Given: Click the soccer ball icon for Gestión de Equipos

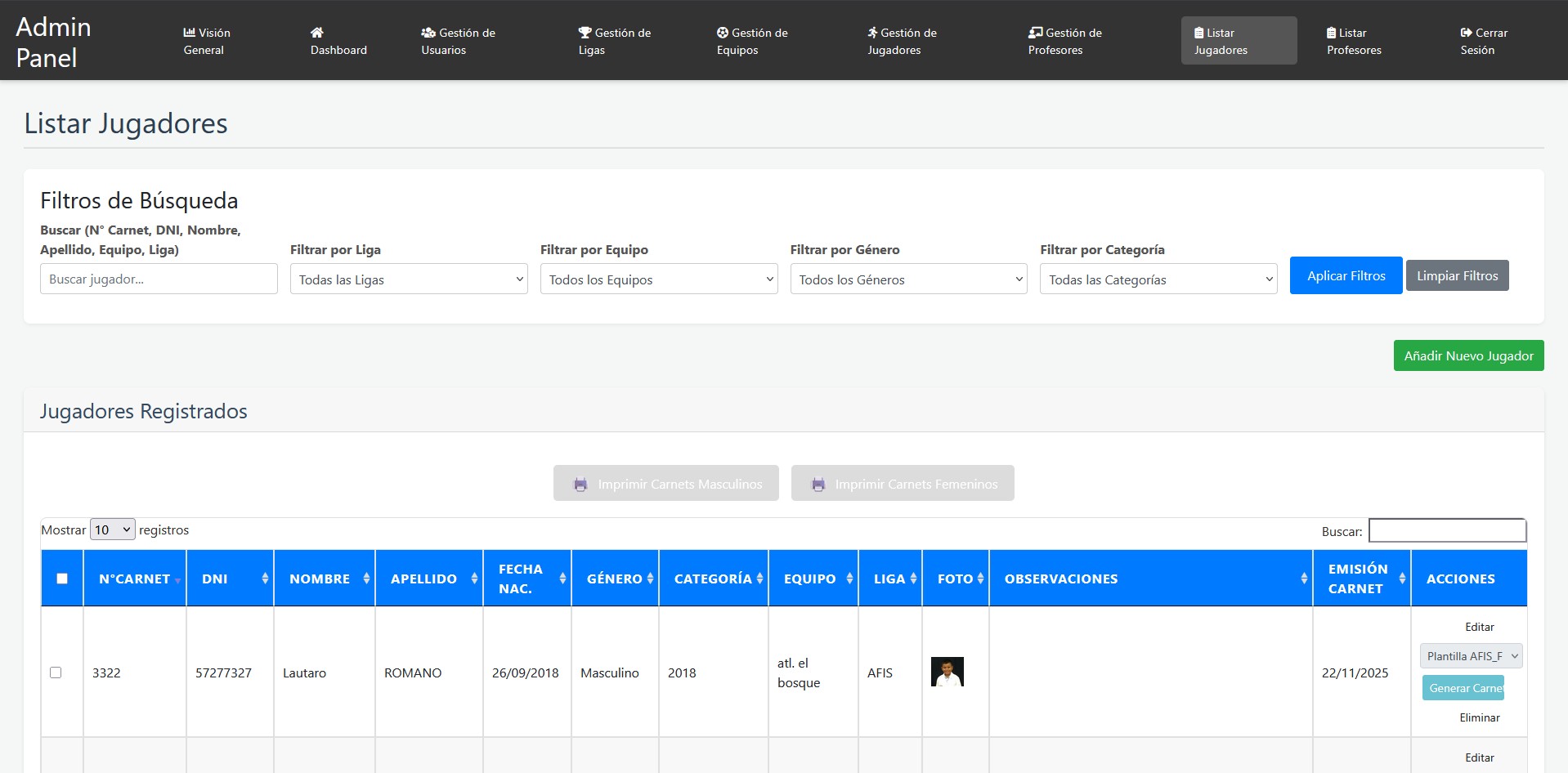Looking at the screenshot, I should click(723, 33).
